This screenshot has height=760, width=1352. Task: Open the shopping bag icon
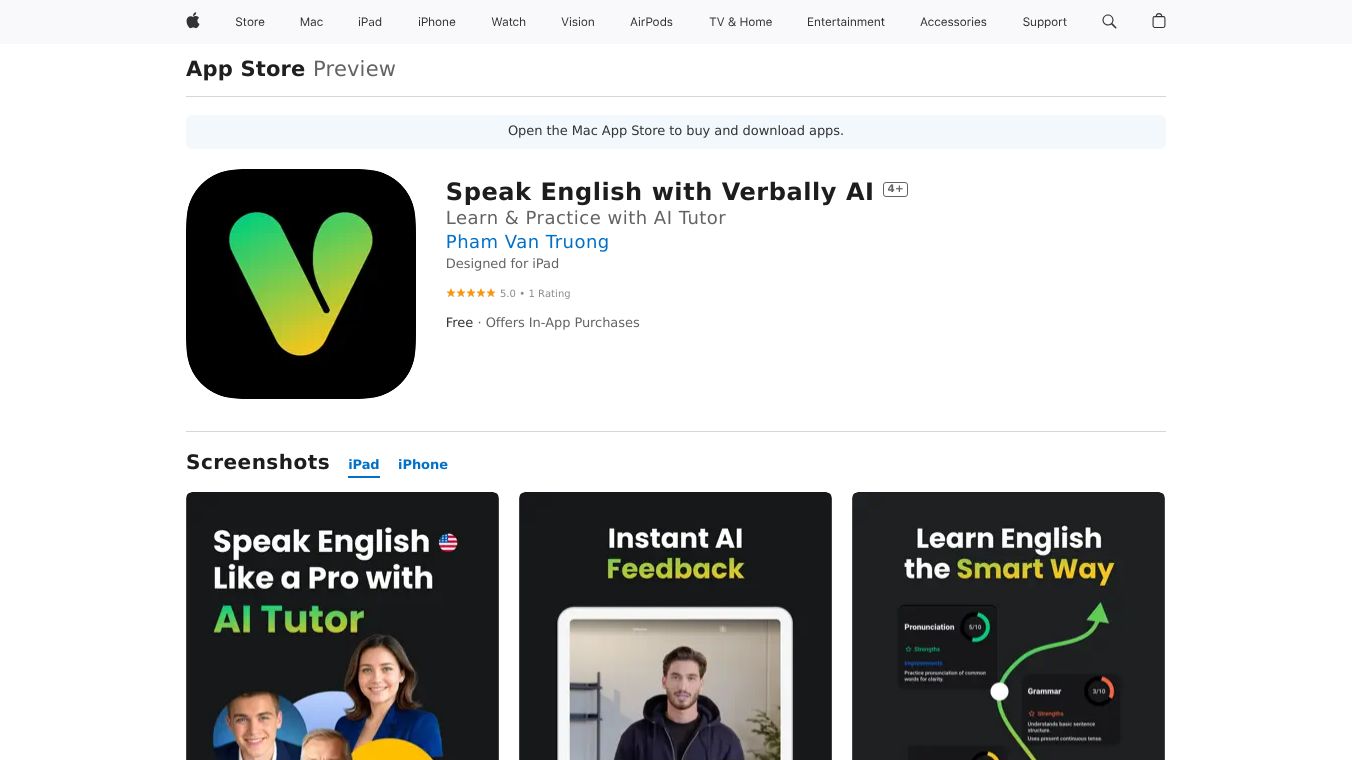pos(1159,21)
